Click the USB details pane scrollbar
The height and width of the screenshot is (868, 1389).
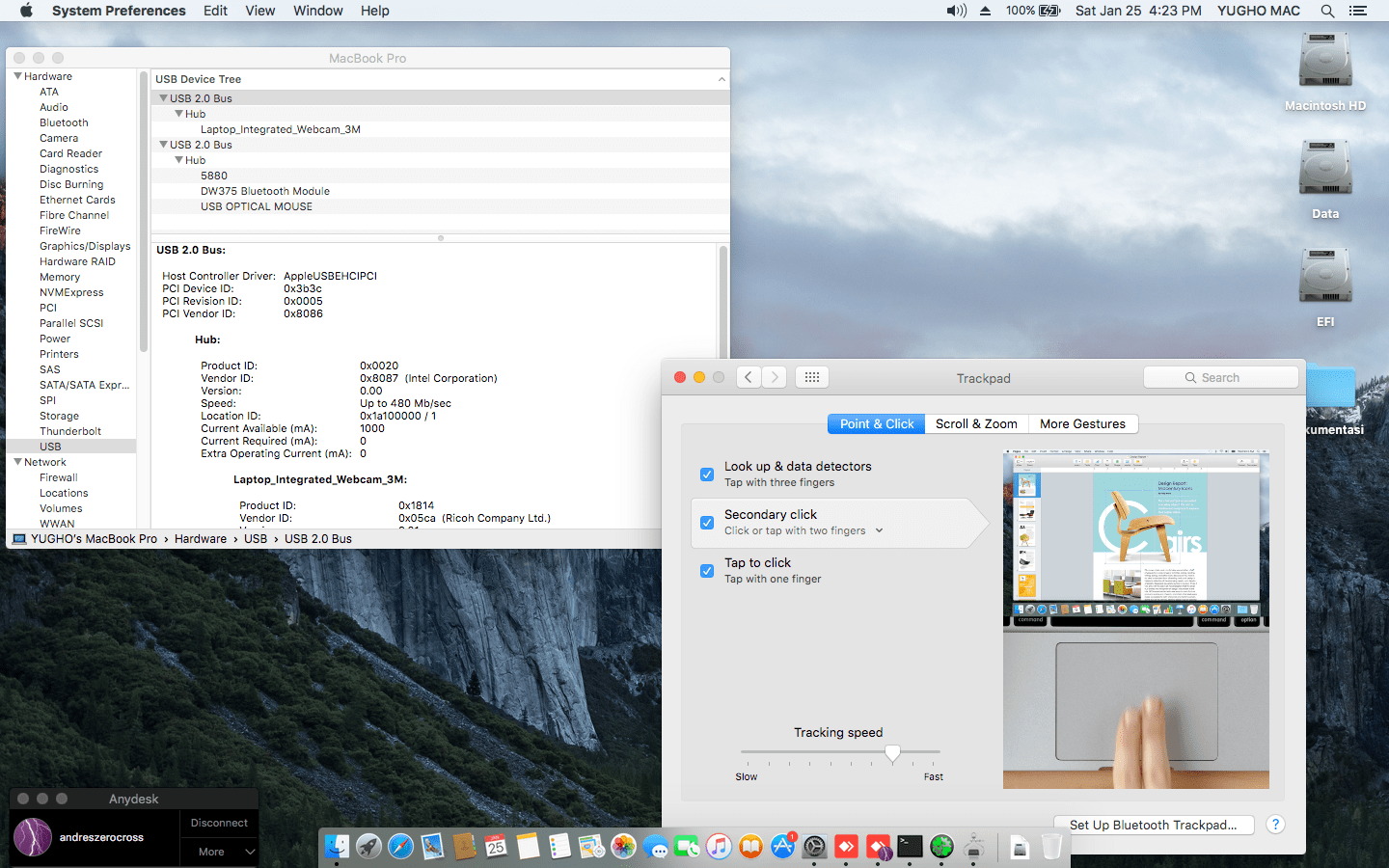pos(723,303)
